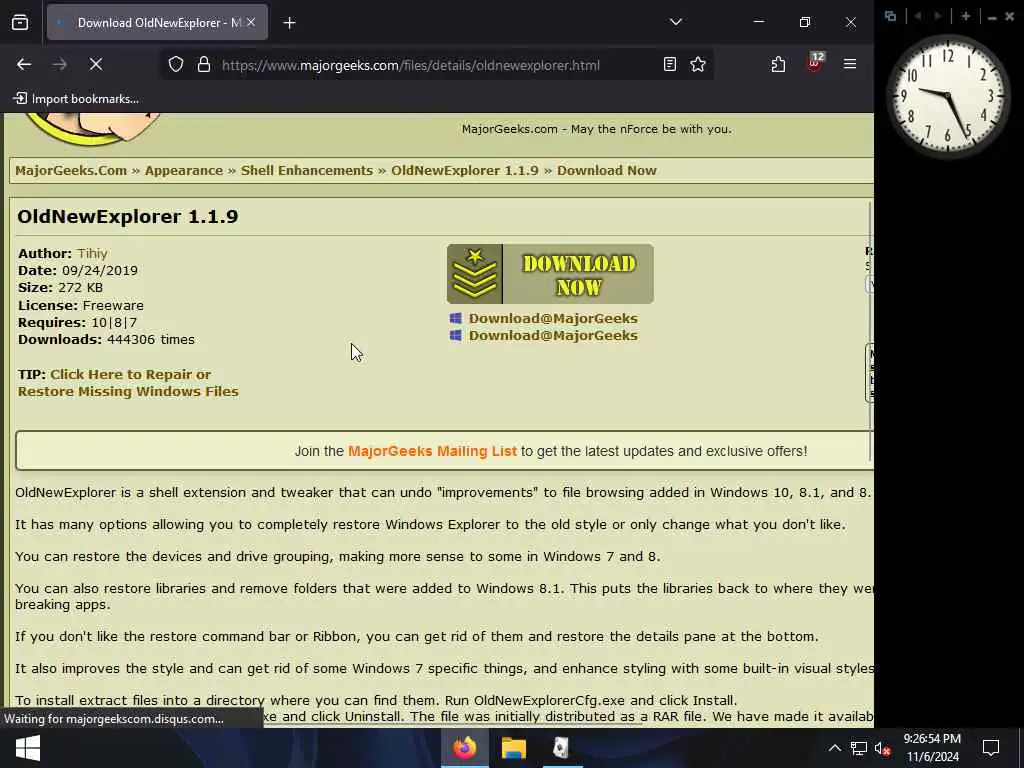Open MajorGeeks.Com breadcrumb link
Screen dimensions: 1024x768
point(71,170)
